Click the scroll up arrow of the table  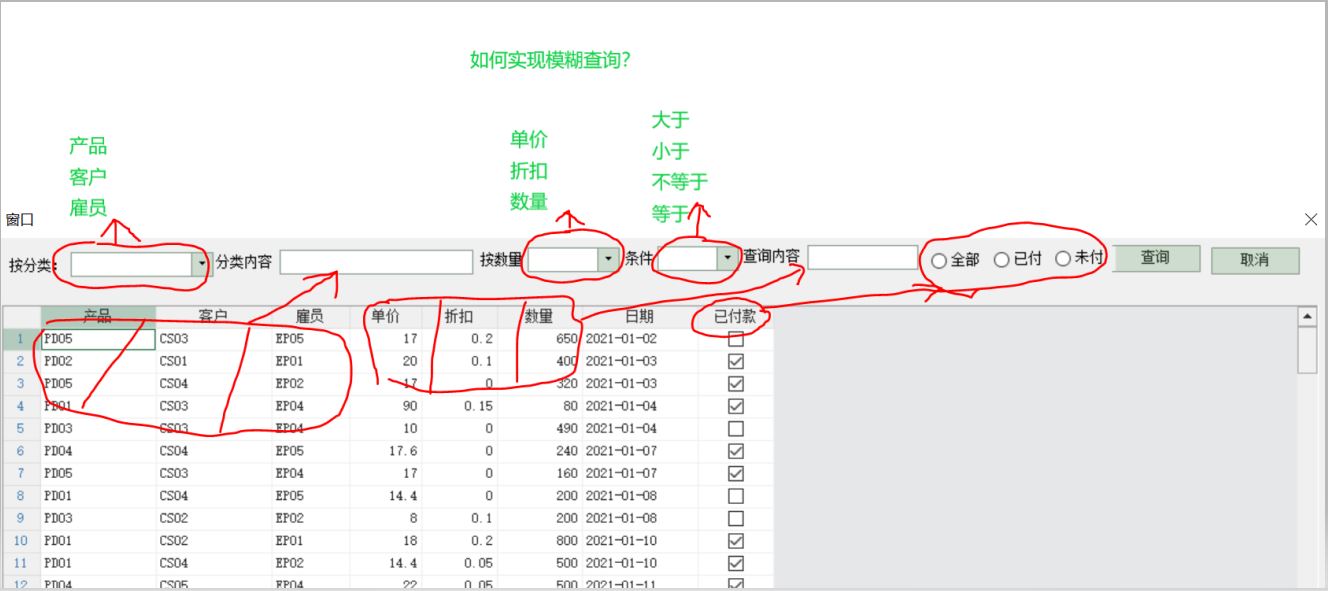click(x=1306, y=317)
